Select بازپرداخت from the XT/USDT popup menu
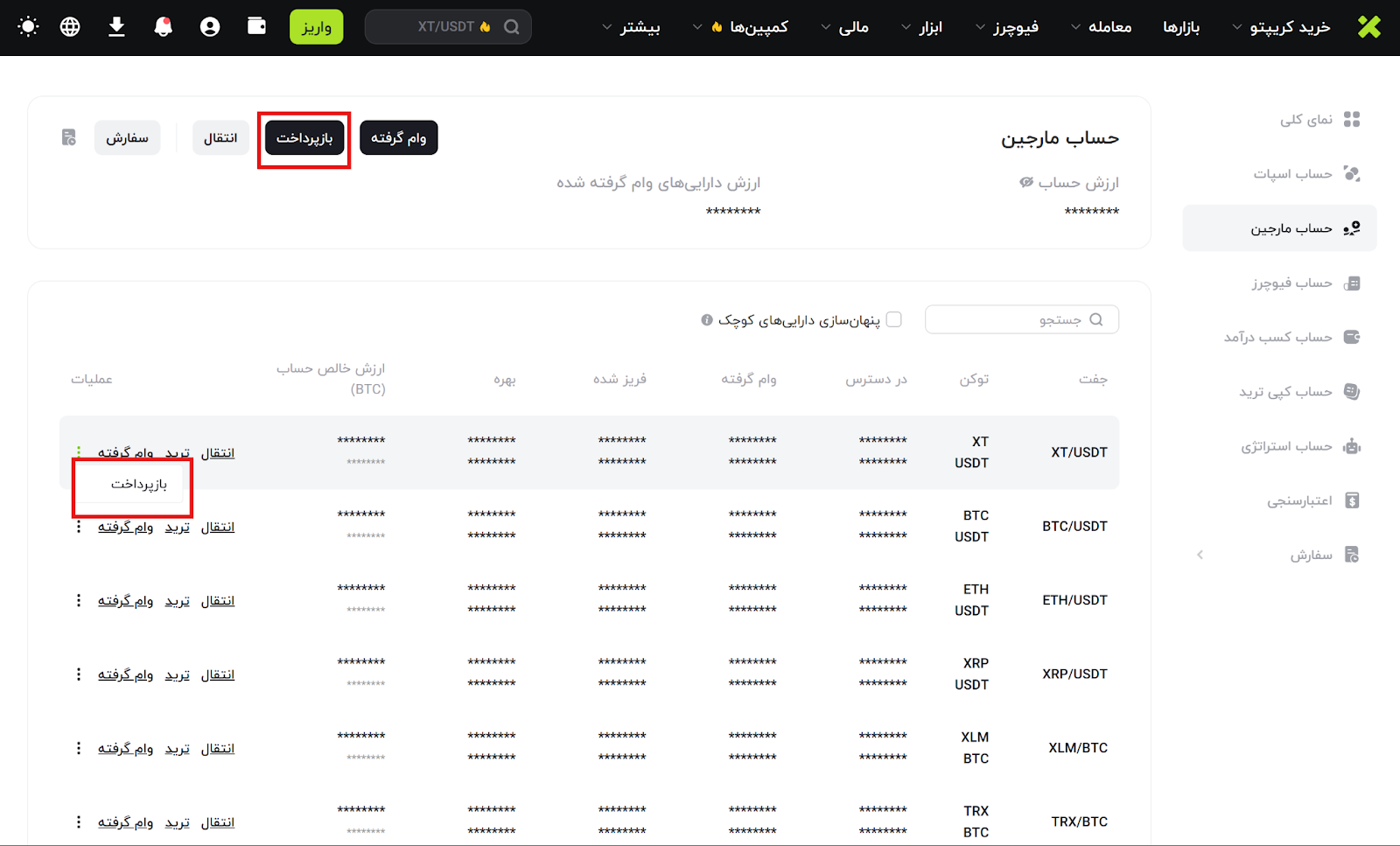Viewport: 1400px width, 846px height. [138, 485]
